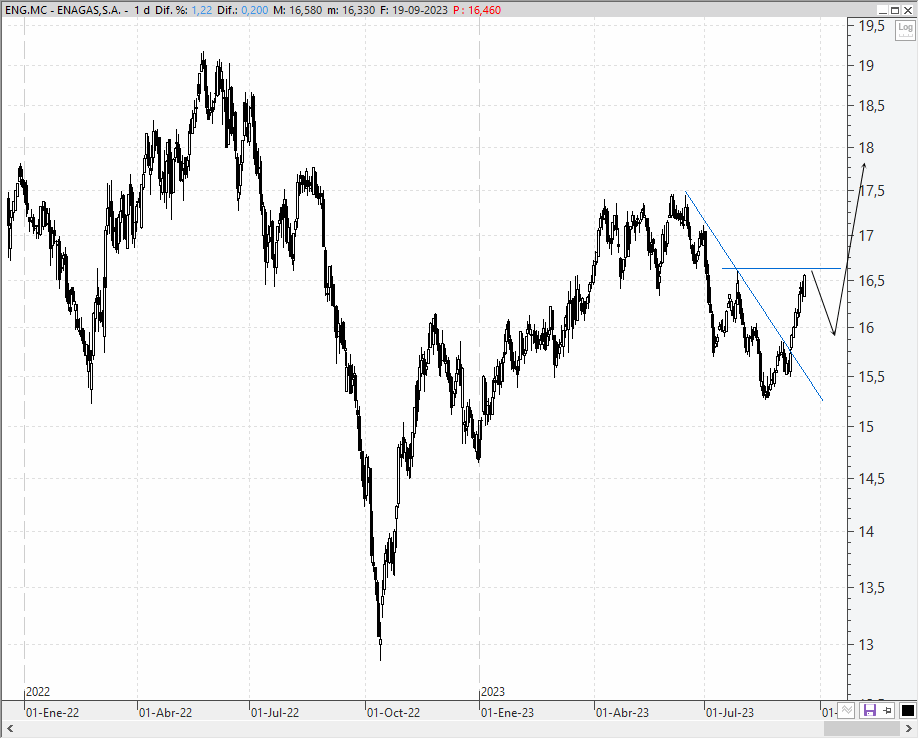Click the m: 16,330 minimum value
Screen dimensions: 919x739
point(351,10)
